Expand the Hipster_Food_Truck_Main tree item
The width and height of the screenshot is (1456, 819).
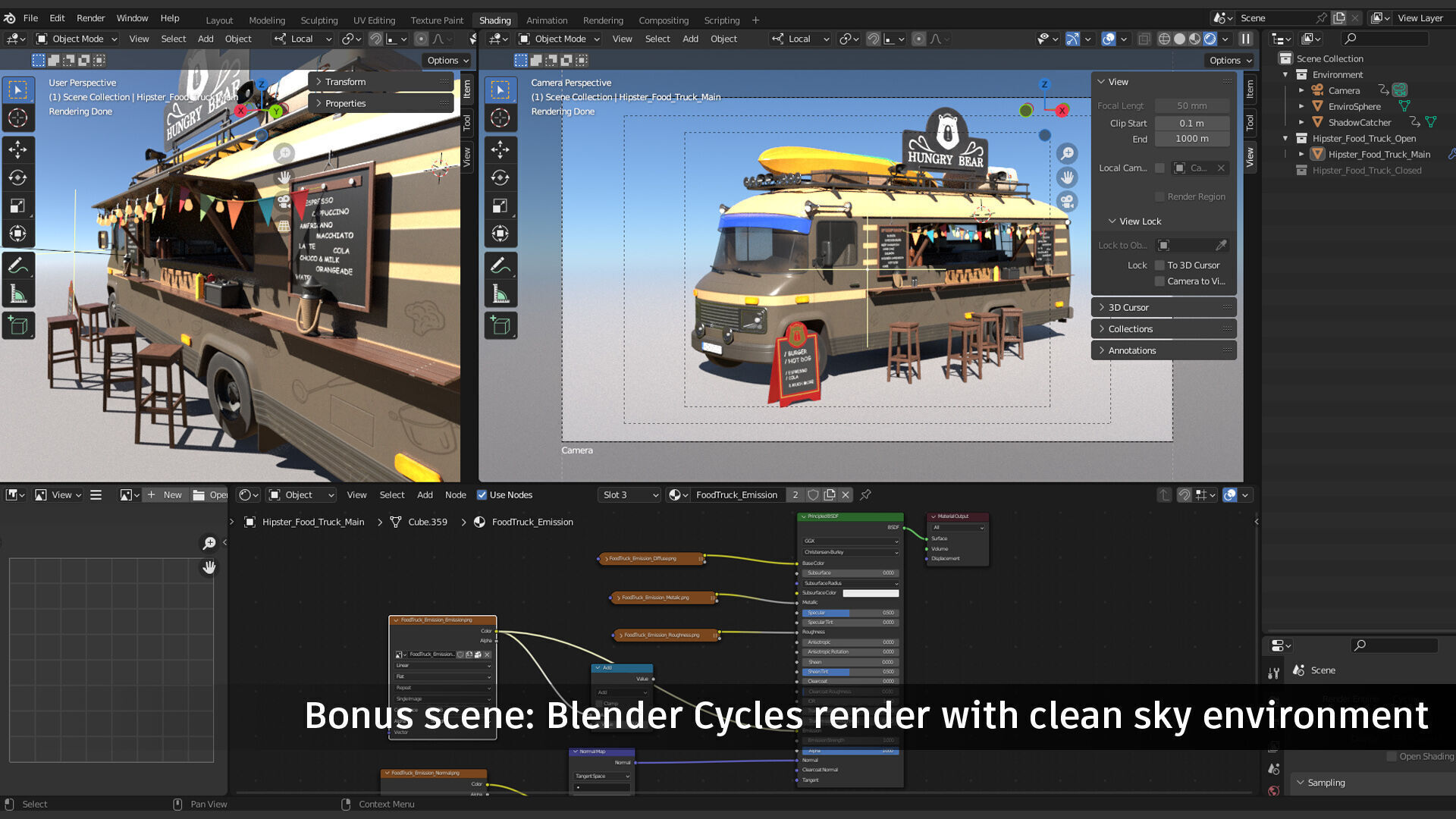[x=1301, y=154]
